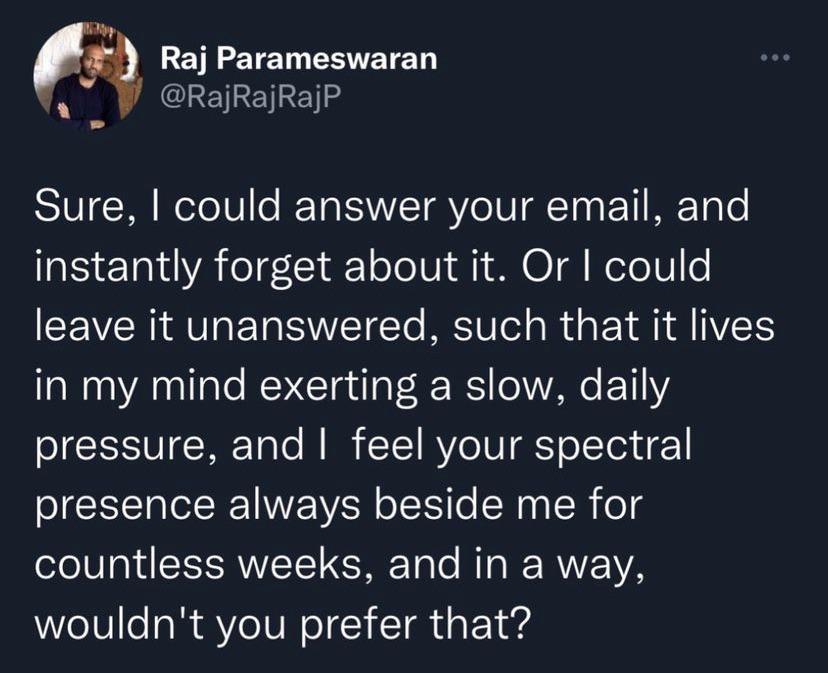This screenshot has width=828, height=673.
Task: Click the word 'countless' in the tweet
Action: [129, 564]
